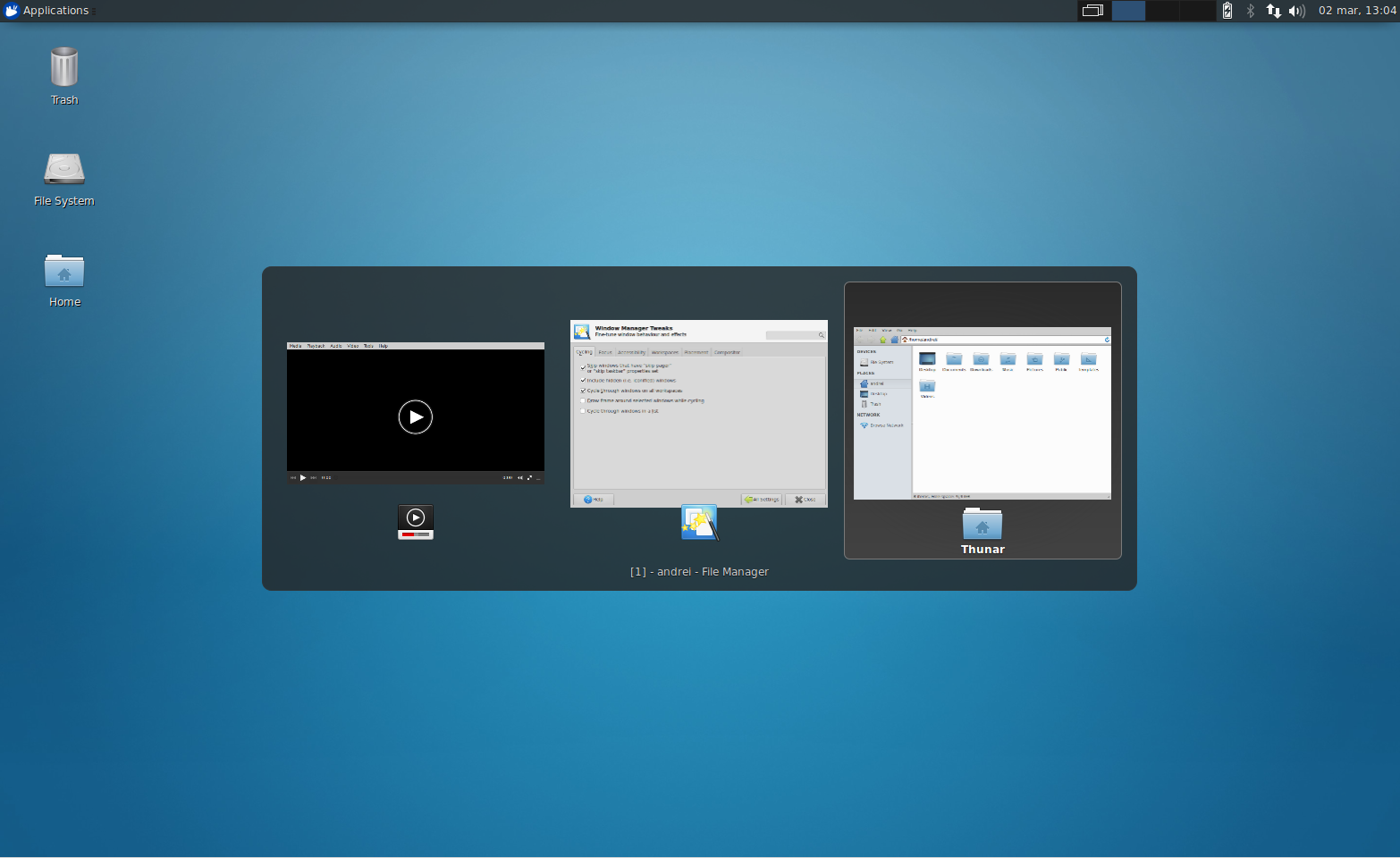Switch to the Focus tab in Window Manager Tweaks

605,352
